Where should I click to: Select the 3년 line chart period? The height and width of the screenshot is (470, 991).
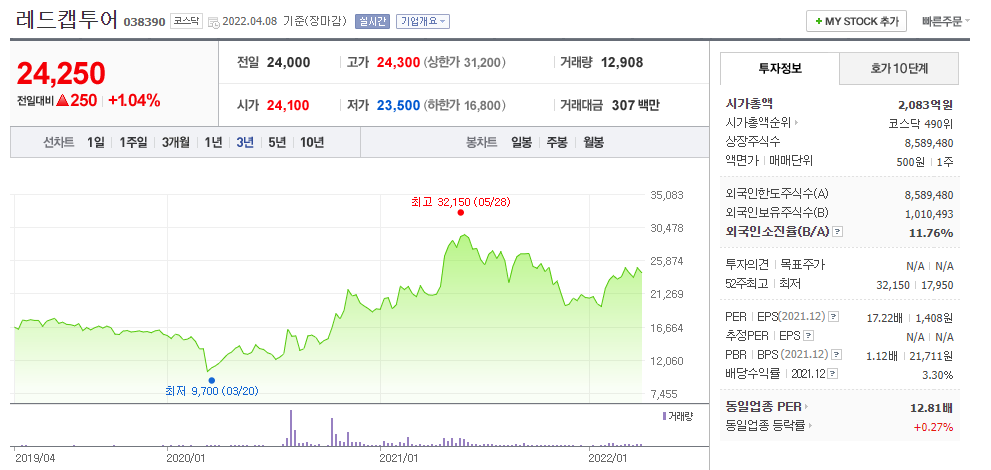coord(245,143)
